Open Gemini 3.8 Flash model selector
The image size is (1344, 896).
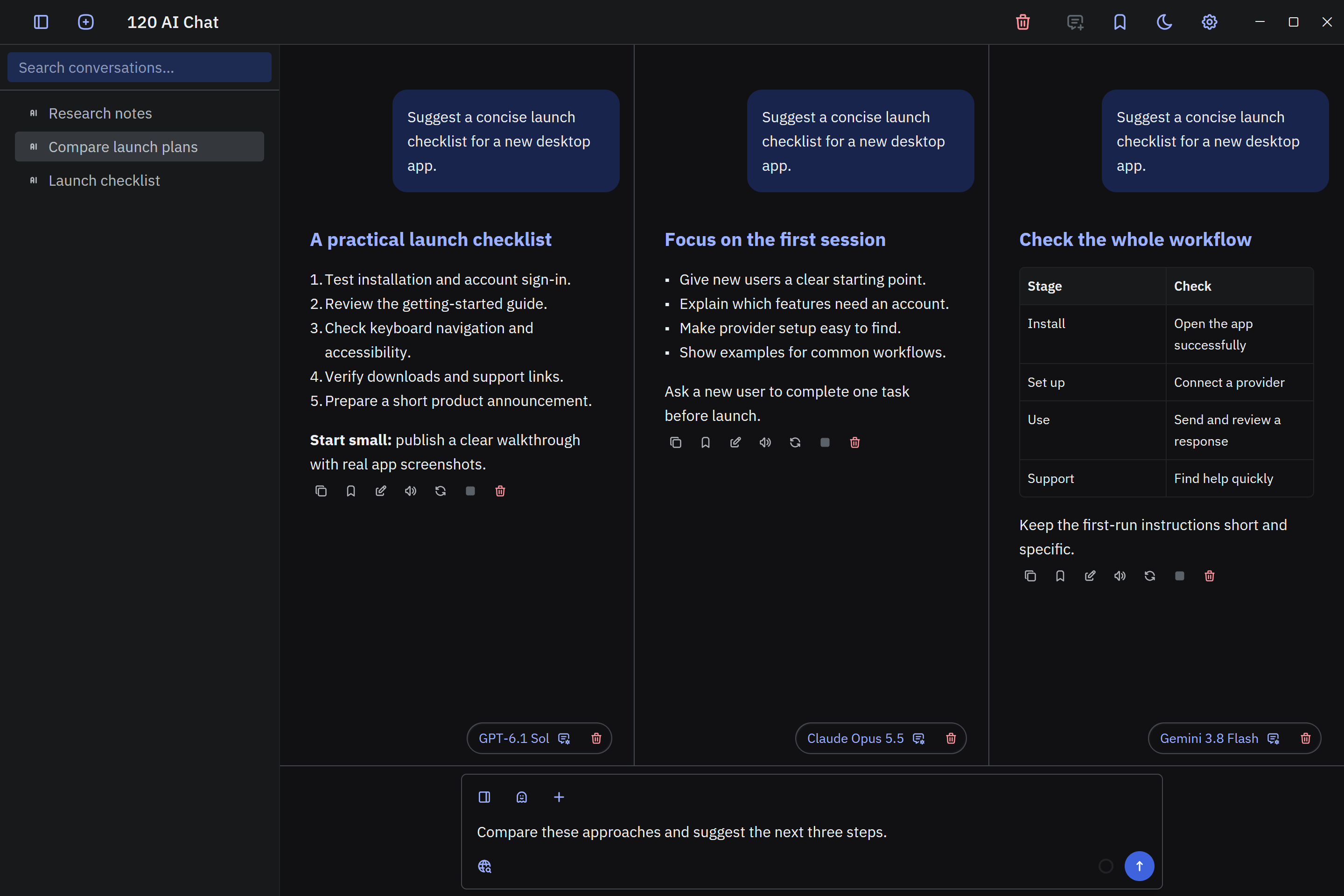point(1219,738)
